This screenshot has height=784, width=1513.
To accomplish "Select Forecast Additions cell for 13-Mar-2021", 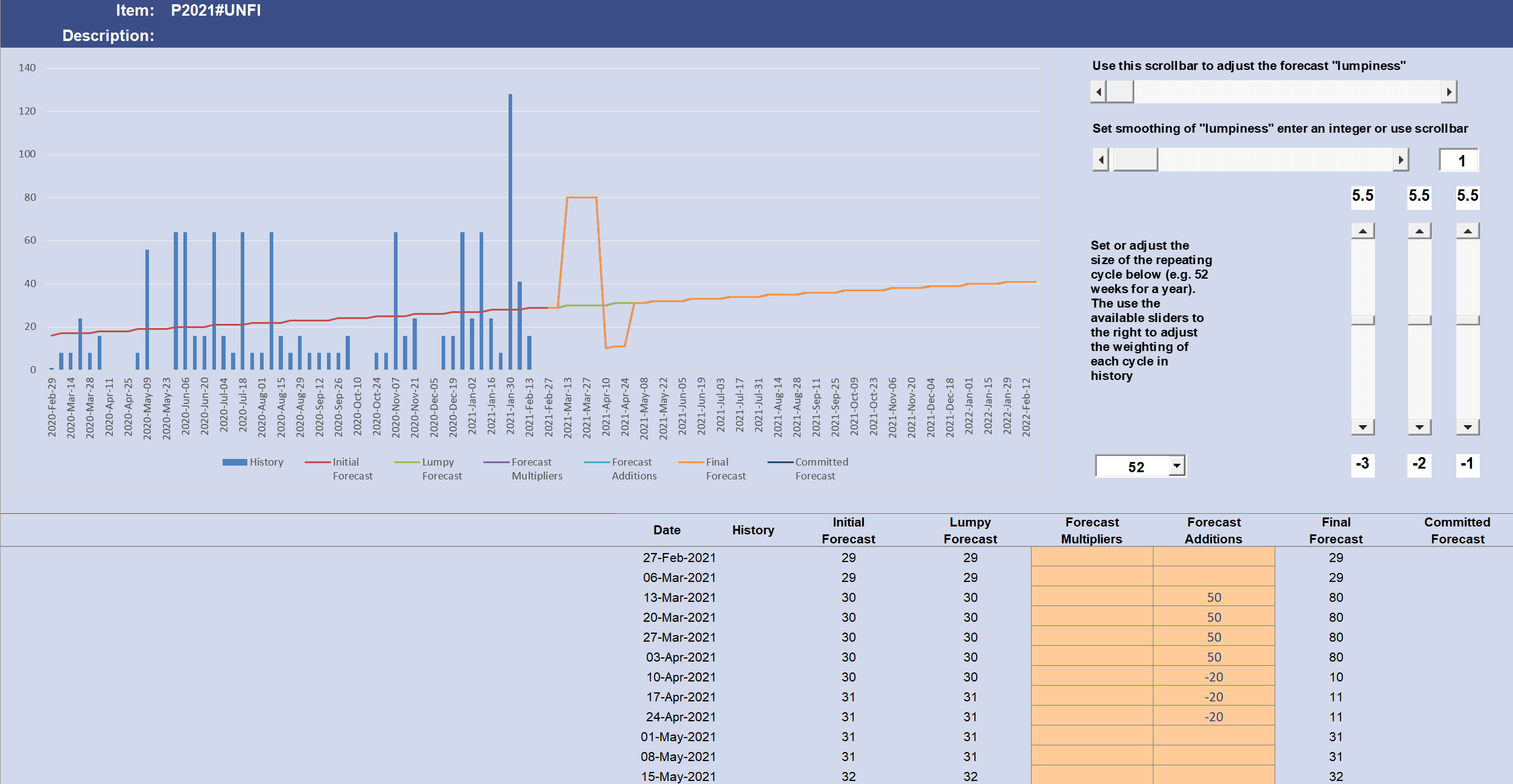I will coord(1214,597).
